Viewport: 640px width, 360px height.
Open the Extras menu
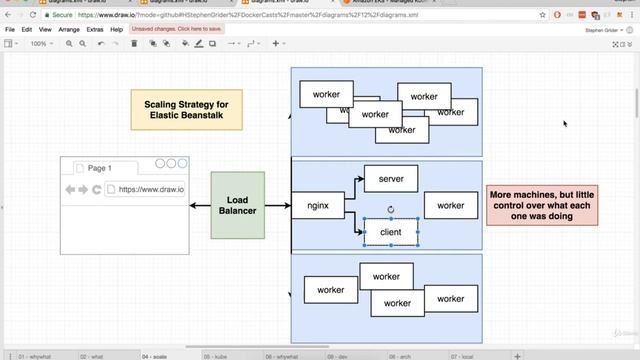point(95,29)
